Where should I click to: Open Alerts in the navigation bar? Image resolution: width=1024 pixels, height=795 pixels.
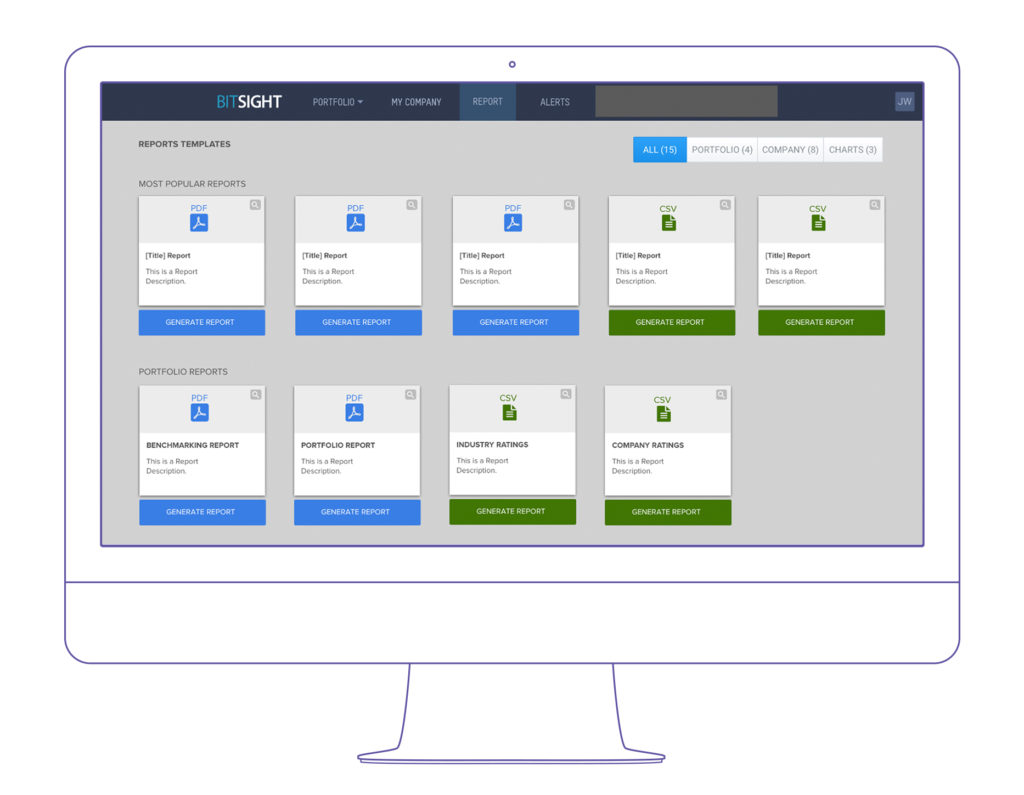pyautogui.click(x=555, y=102)
